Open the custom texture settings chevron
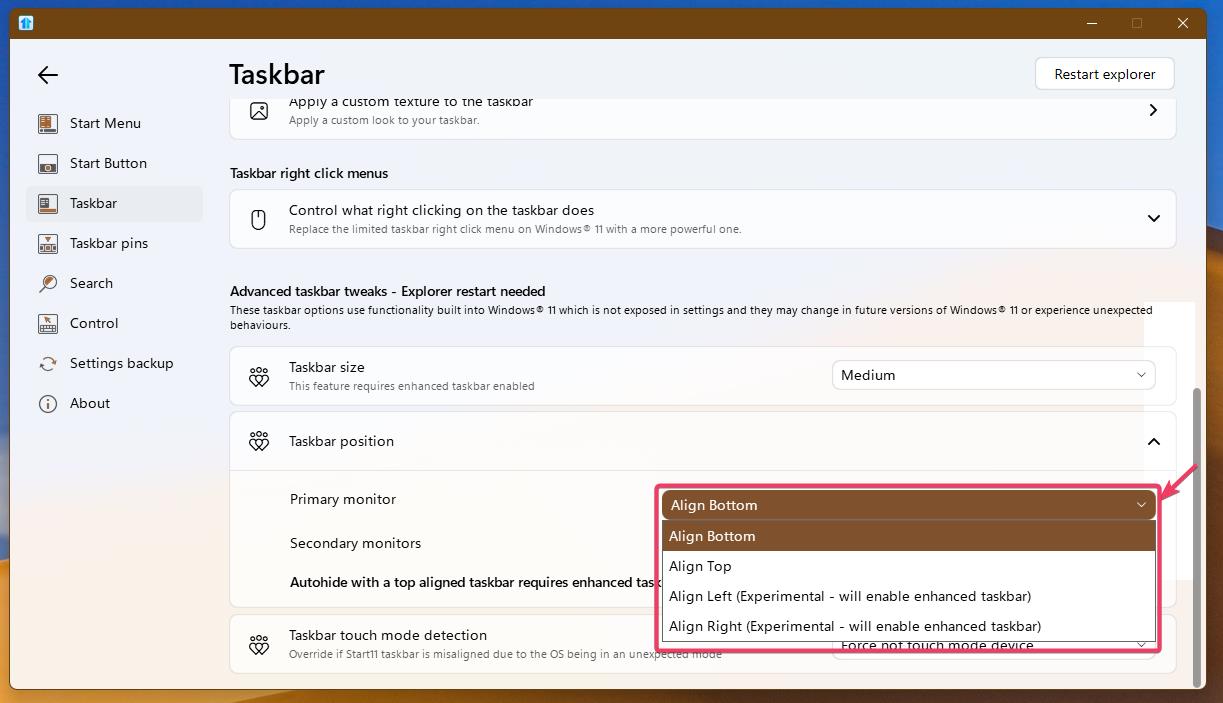The height and width of the screenshot is (703, 1223). pos(1153,110)
